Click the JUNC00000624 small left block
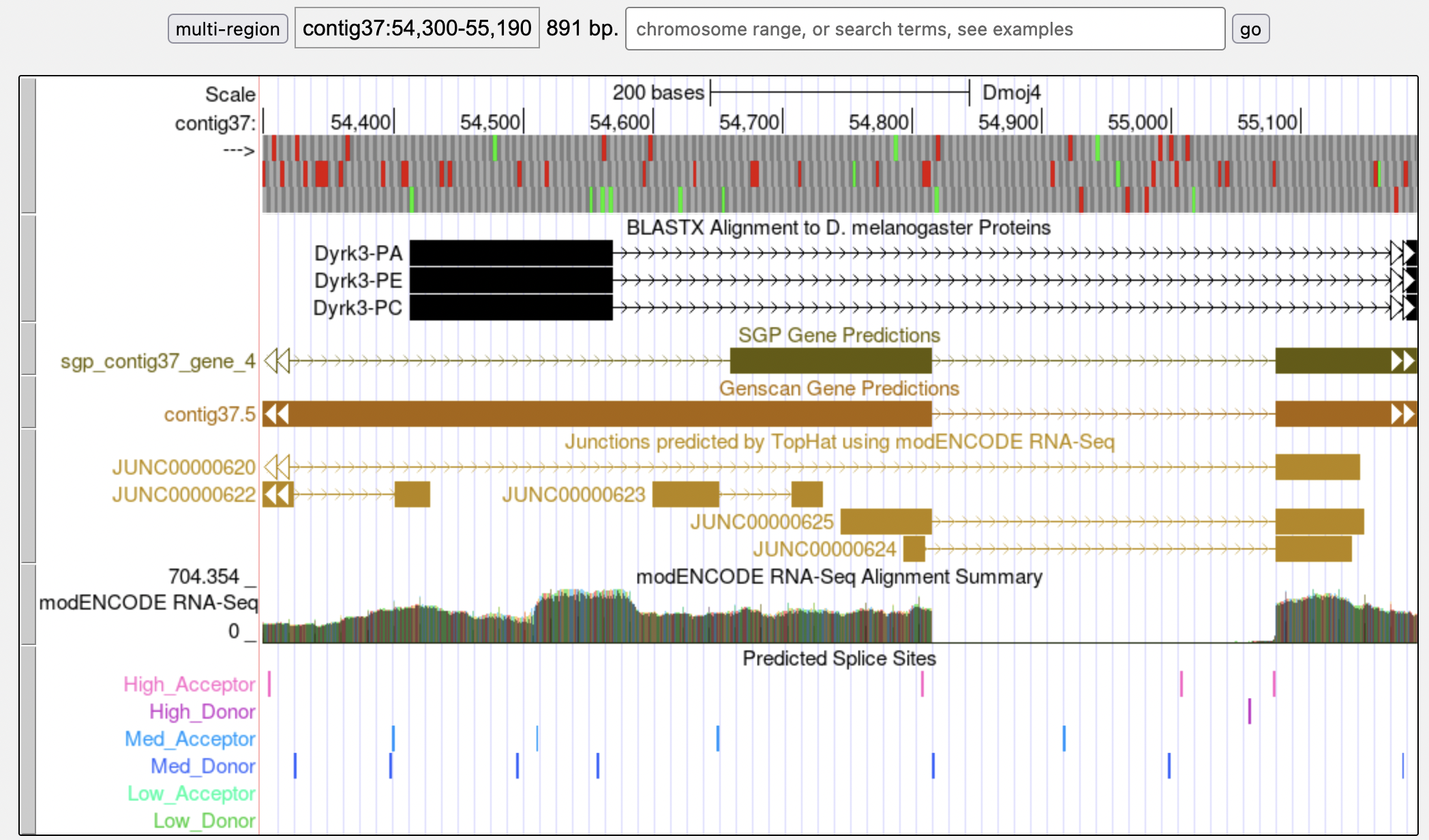Image resolution: width=1429 pixels, height=840 pixels. (914, 549)
